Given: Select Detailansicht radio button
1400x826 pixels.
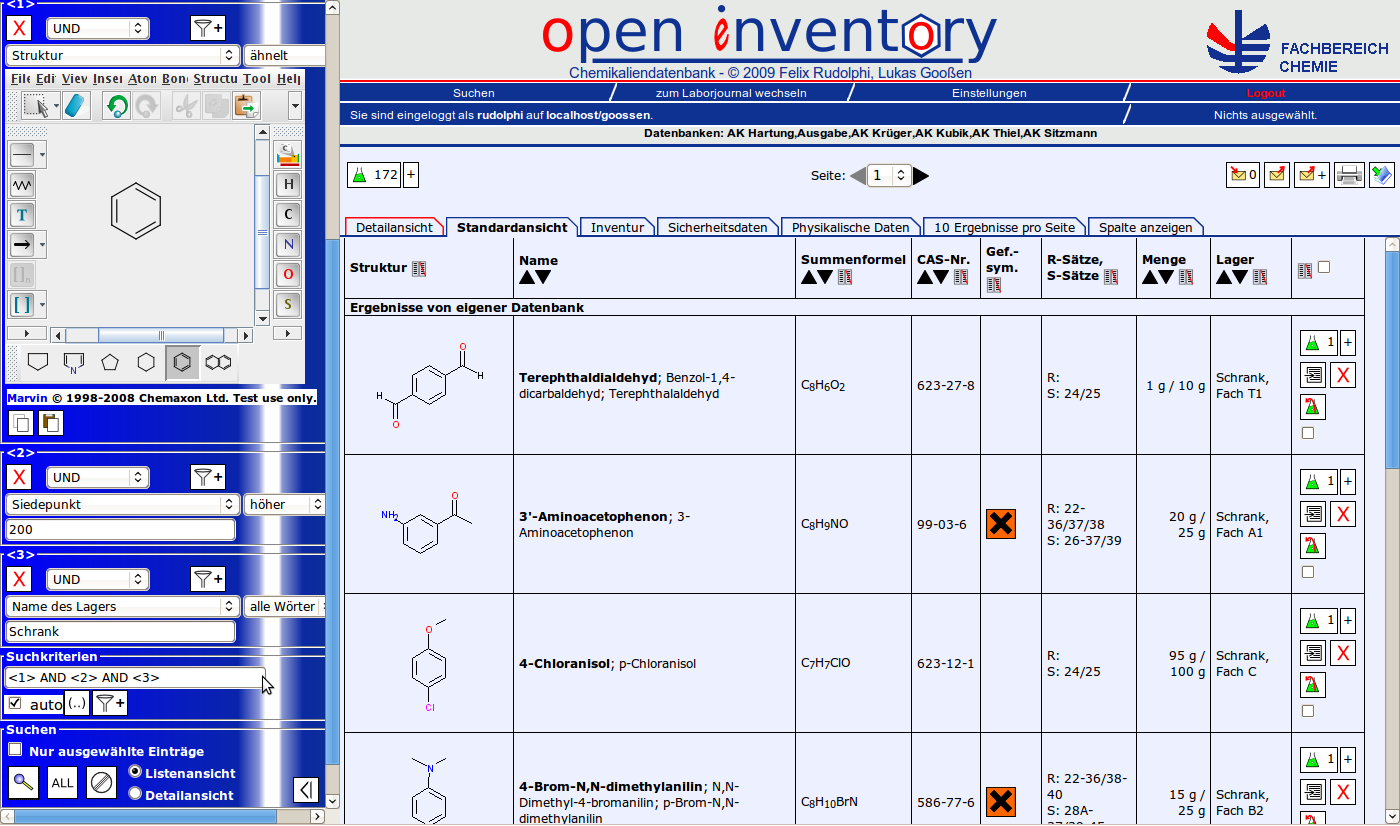Looking at the screenshot, I should [136, 794].
